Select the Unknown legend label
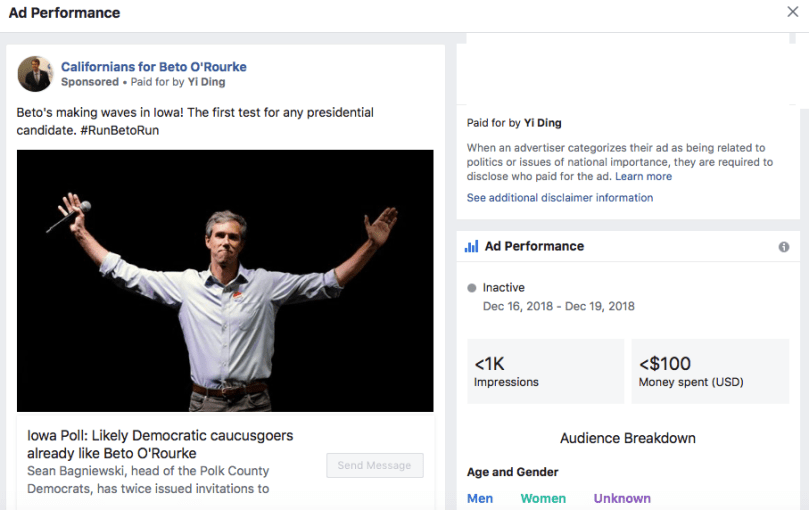The image size is (809, 510). [622, 498]
